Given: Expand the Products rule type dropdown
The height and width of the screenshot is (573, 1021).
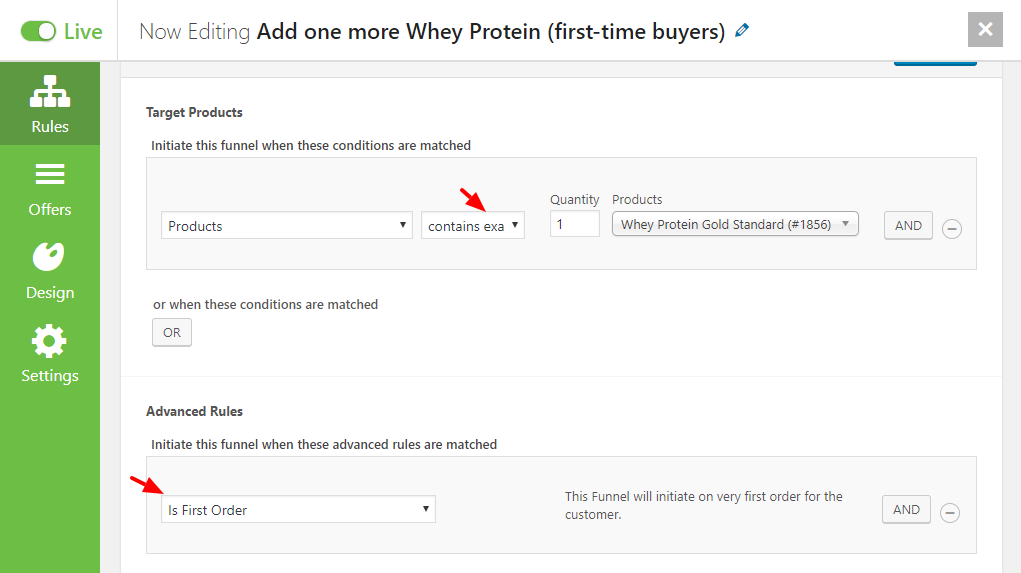Looking at the screenshot, I should click(287, 225).
